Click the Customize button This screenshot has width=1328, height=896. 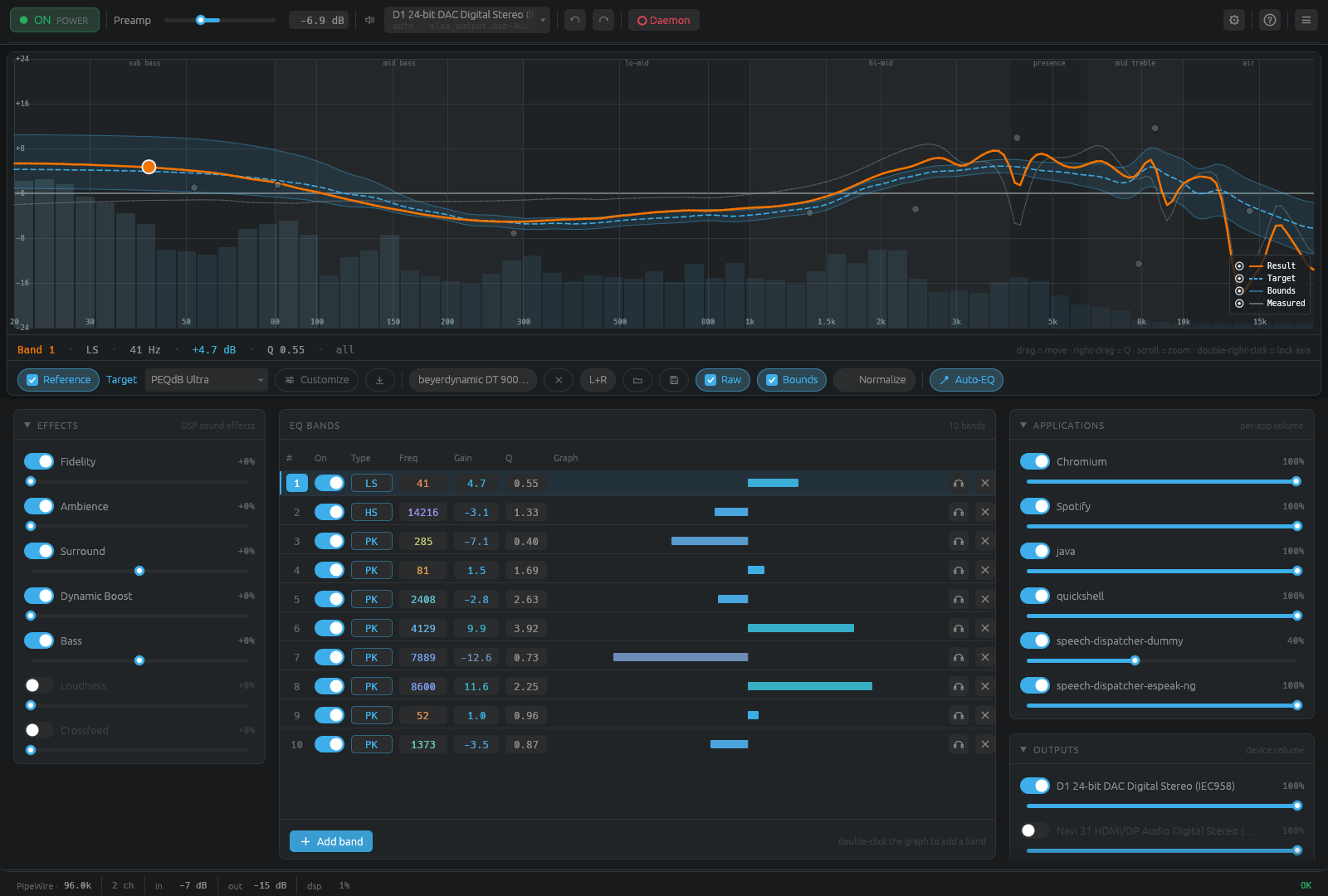[316, 380]
